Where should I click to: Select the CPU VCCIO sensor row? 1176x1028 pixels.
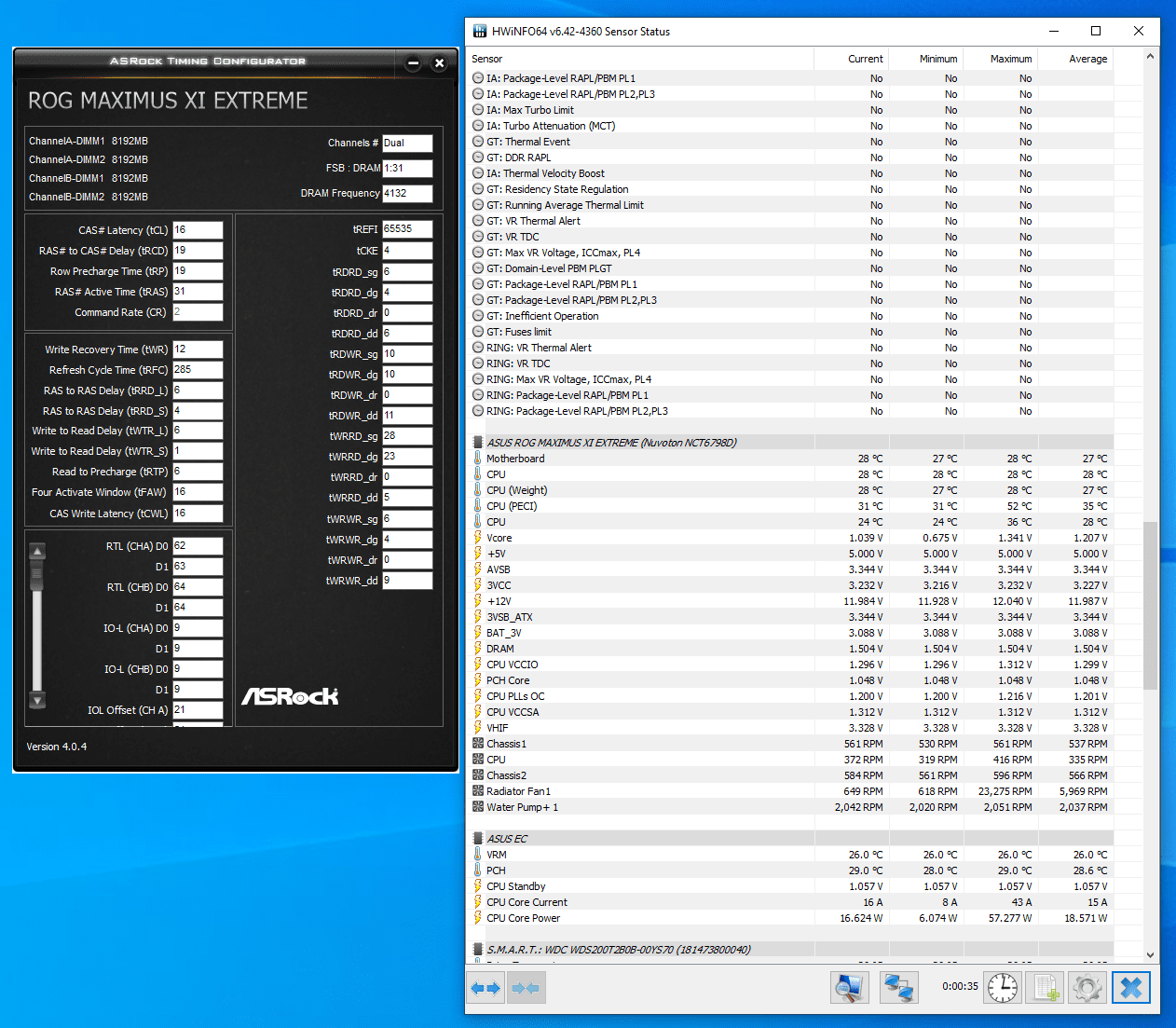[x=792, y=665]
